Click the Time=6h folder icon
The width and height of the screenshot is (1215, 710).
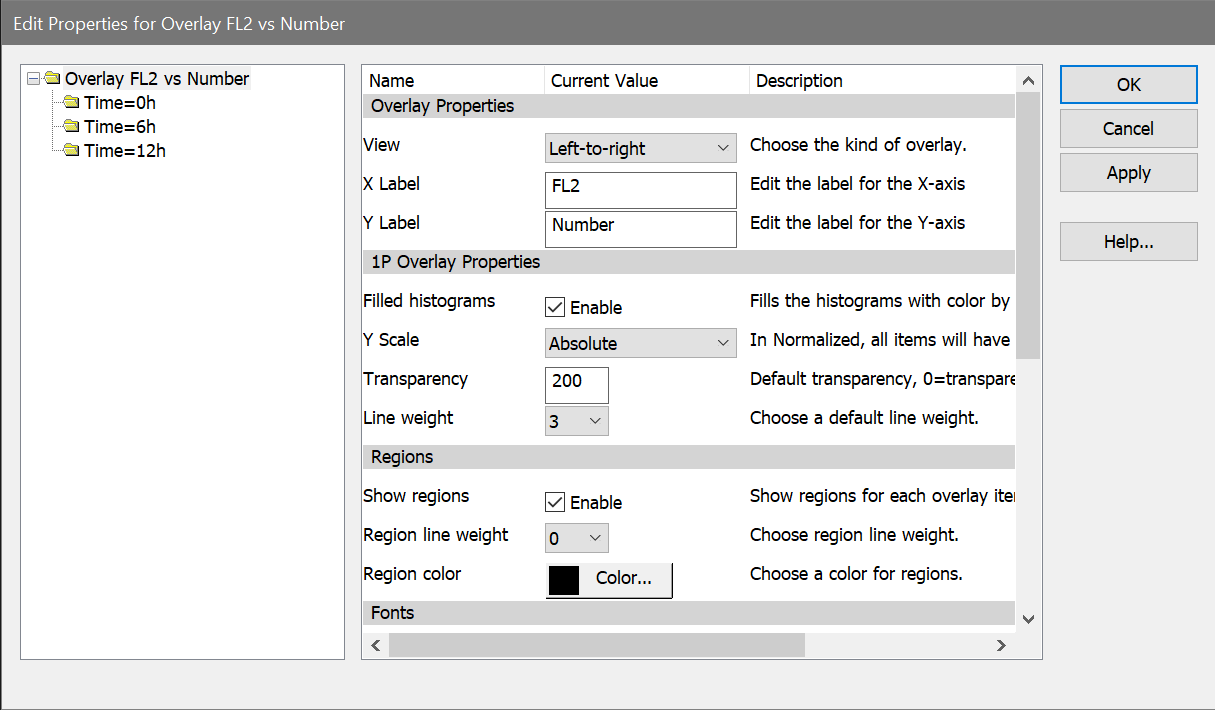(x=71, y=127)
